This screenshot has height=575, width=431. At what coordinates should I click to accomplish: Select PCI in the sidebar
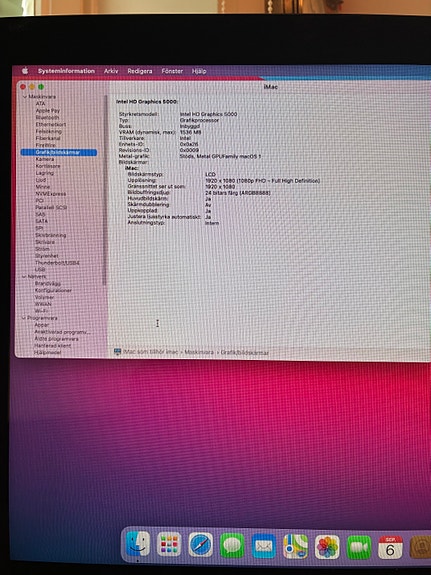pyautogui.click(x=39, y=201)
